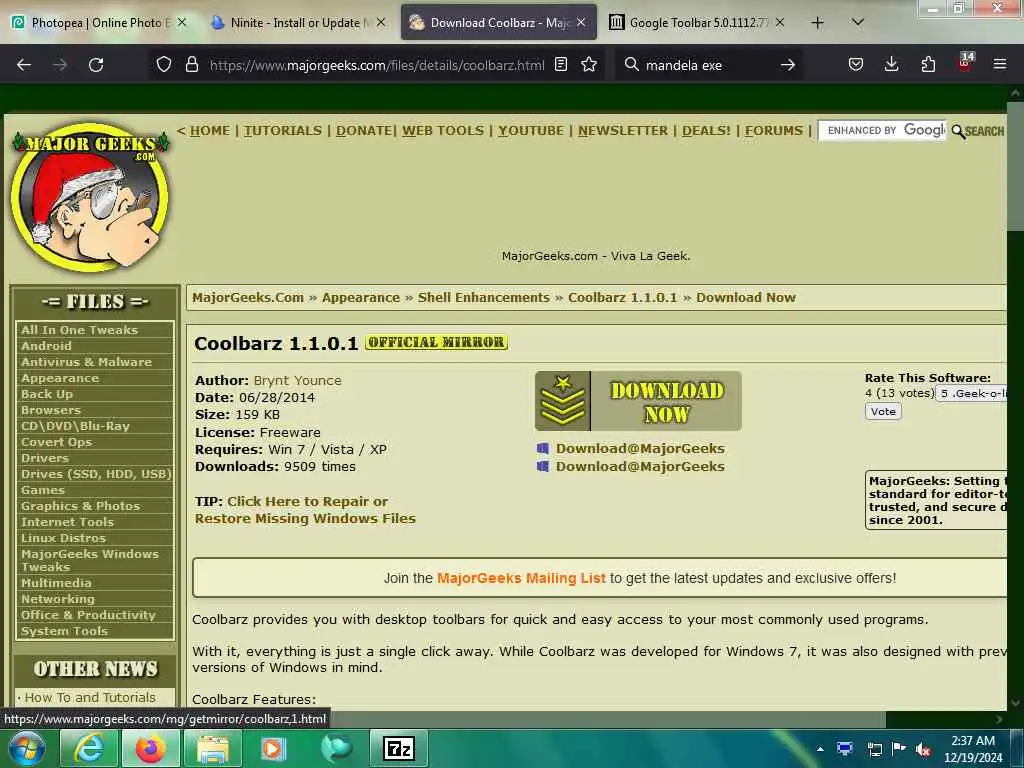Follow the Shell Enhancements breadcrumb link
Image resolution: width=1024 pixels, height=768 pixels.
pos(483,298)
